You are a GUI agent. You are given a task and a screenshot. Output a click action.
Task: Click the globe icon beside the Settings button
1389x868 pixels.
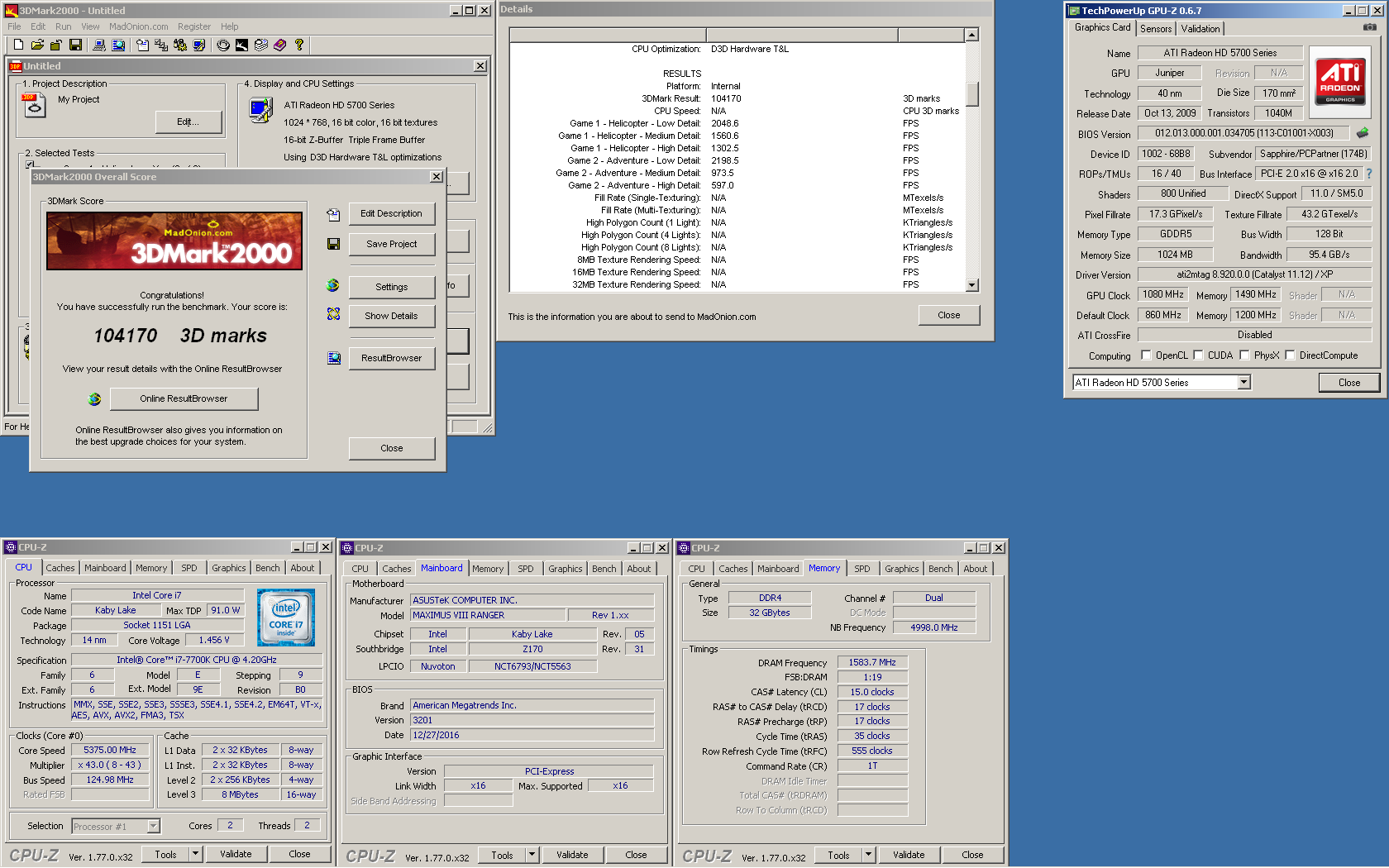click(x=333, y=285)
